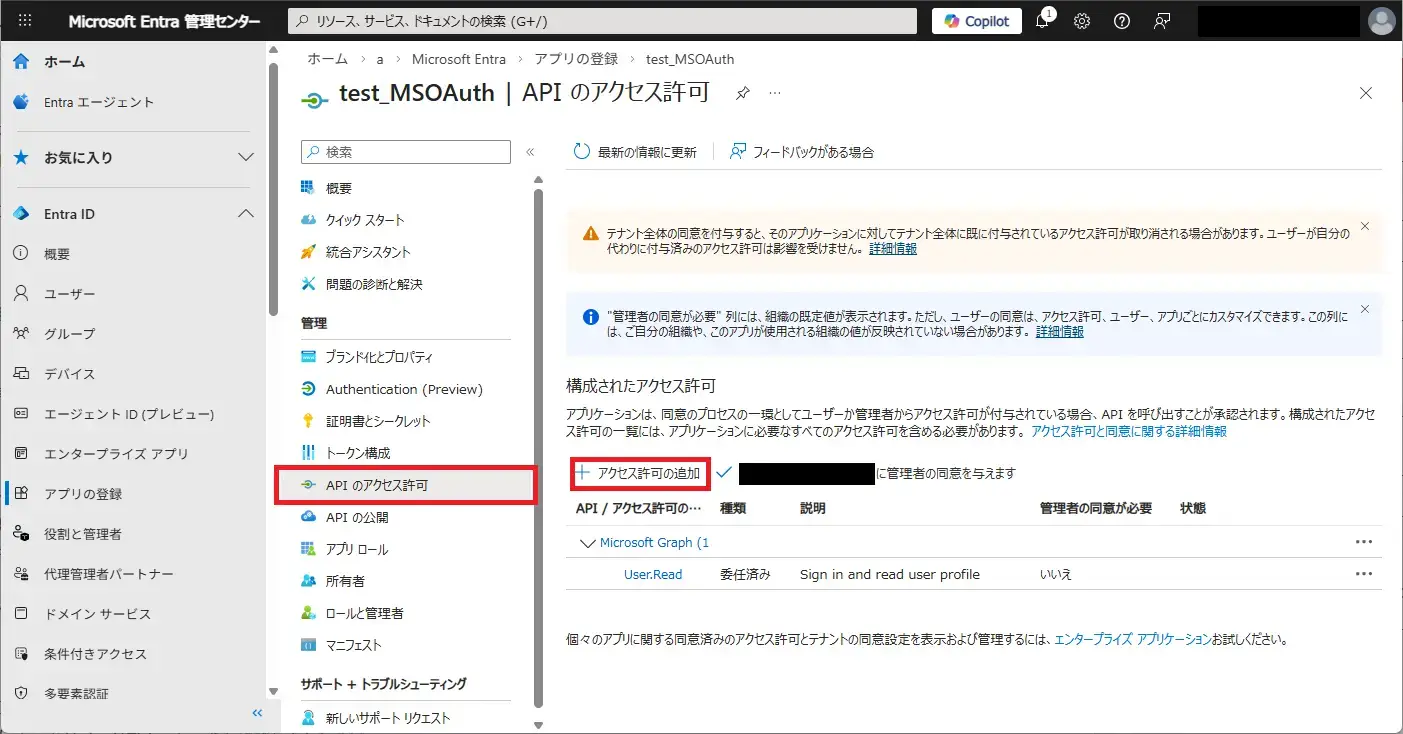Screen dimensions: 1403x734
Task: Expand the お気に入り favorites section
Action: [x=245, y=158]
